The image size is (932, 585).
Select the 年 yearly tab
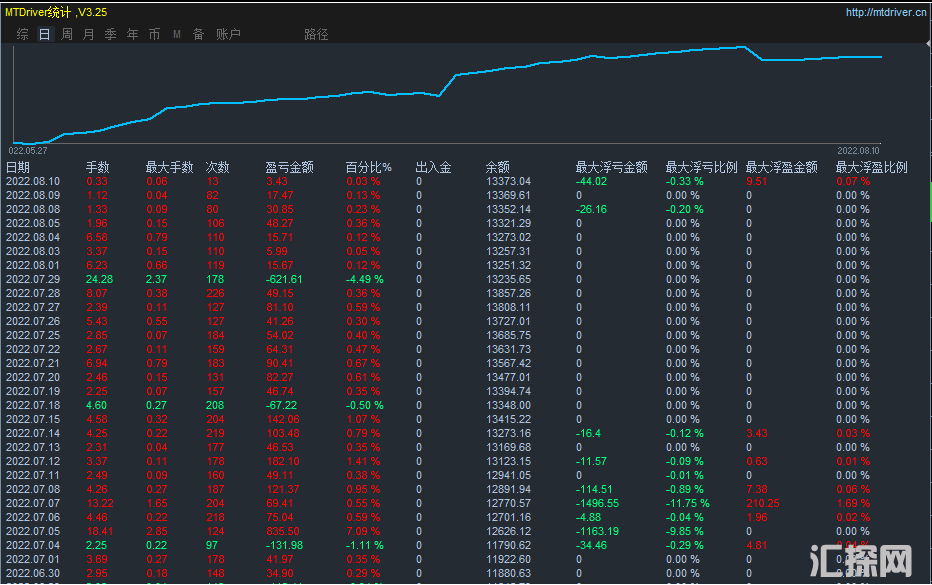(x=132, y=34)
